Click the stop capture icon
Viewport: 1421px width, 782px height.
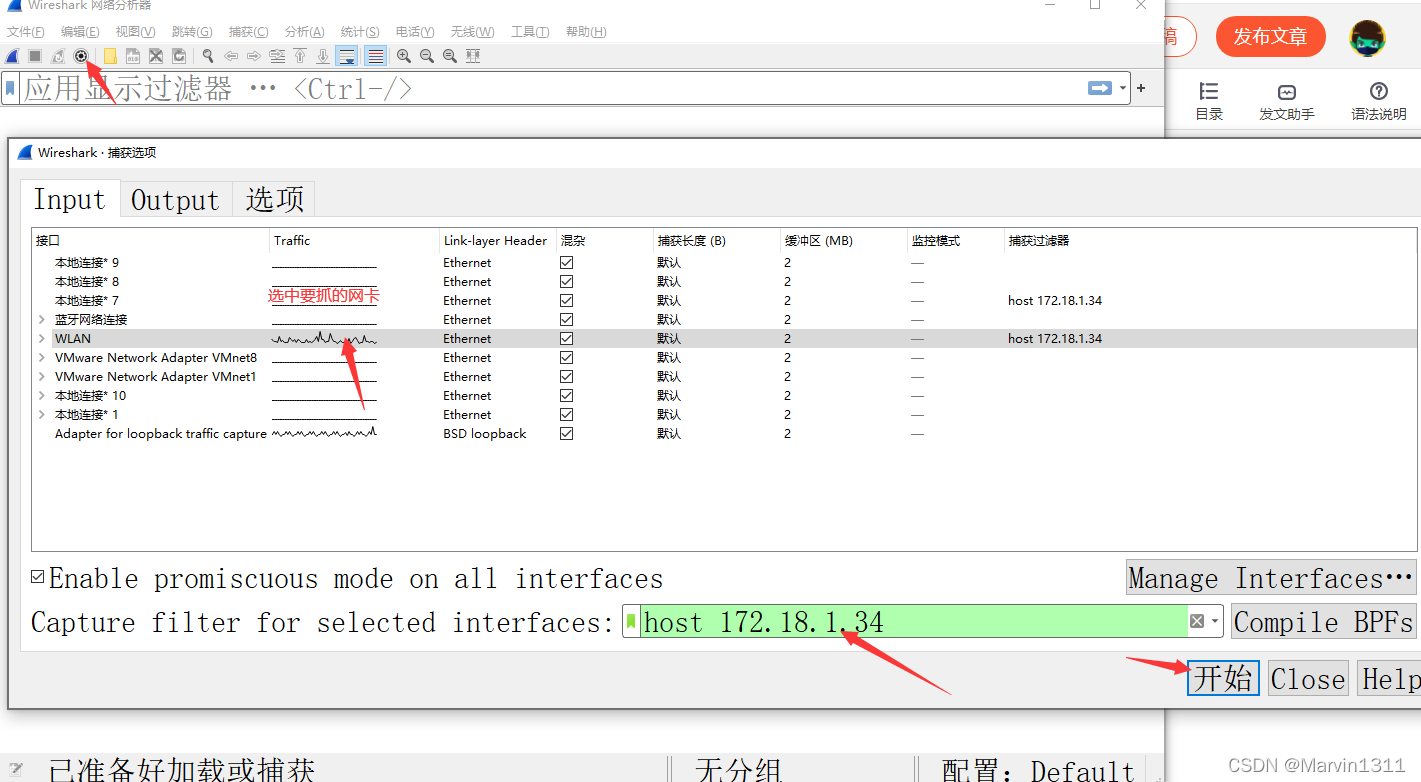(x=34, y=56)
